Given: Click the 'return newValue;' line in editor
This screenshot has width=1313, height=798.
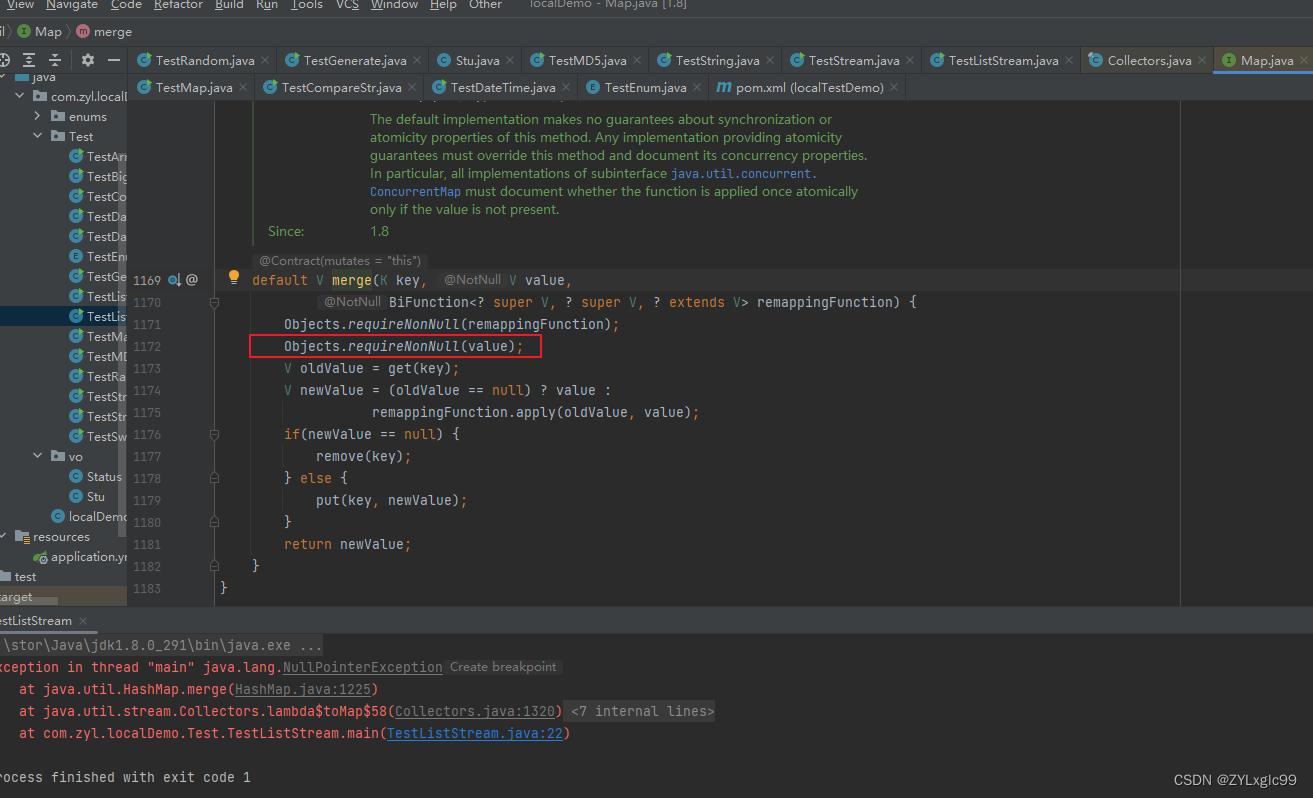Looking at the screenshot, I should click(348, 544).
